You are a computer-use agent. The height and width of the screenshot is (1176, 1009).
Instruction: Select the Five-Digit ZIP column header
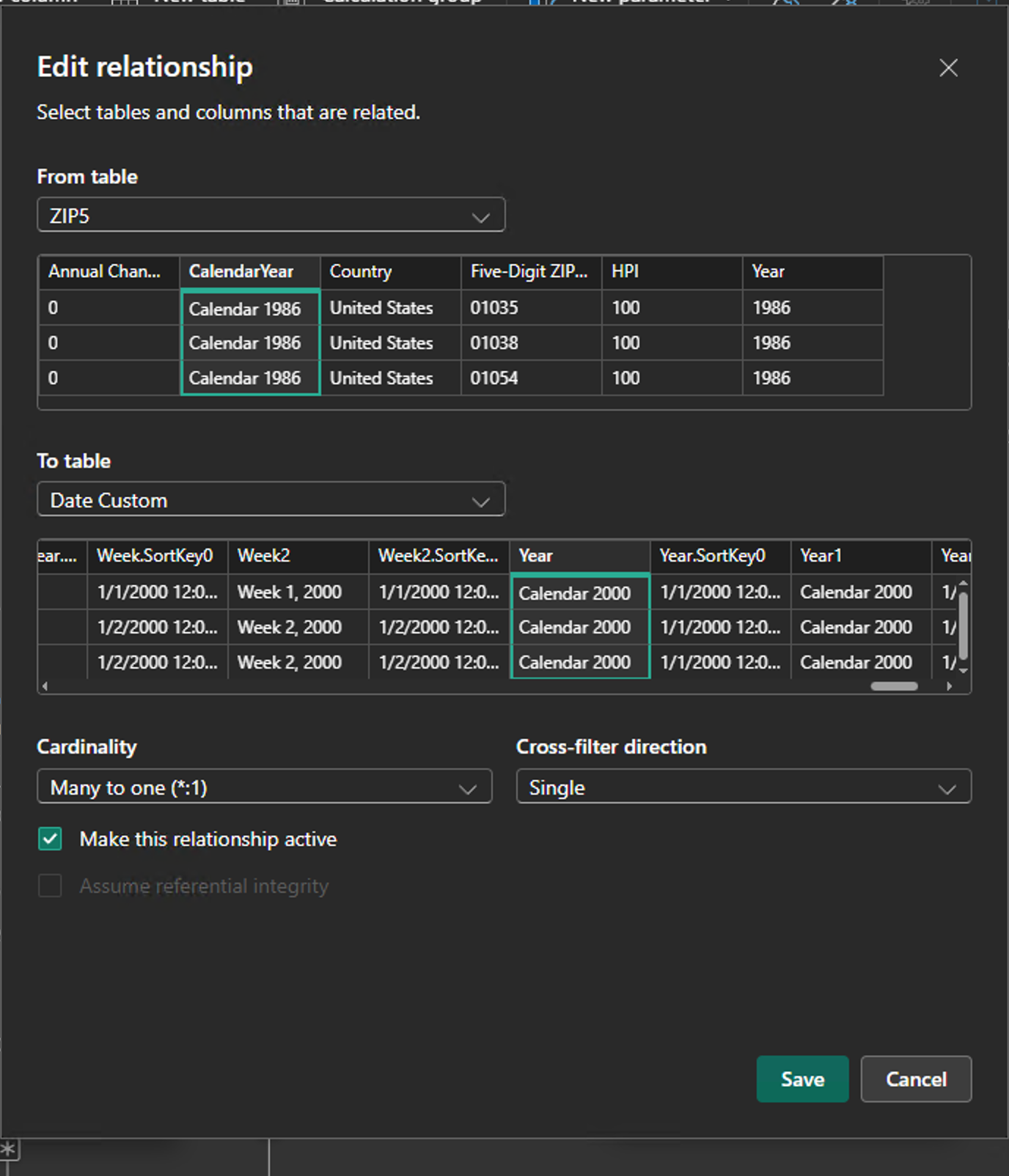[531, 272]
